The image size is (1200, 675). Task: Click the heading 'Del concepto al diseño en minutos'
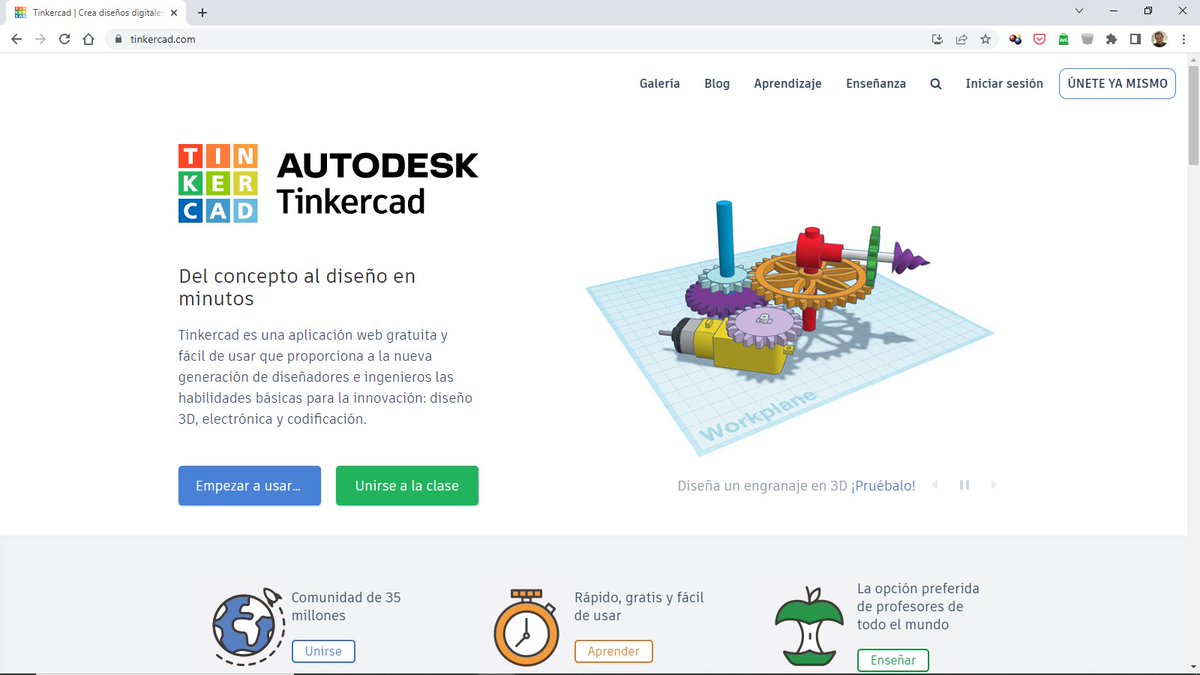tap(297, 287)
